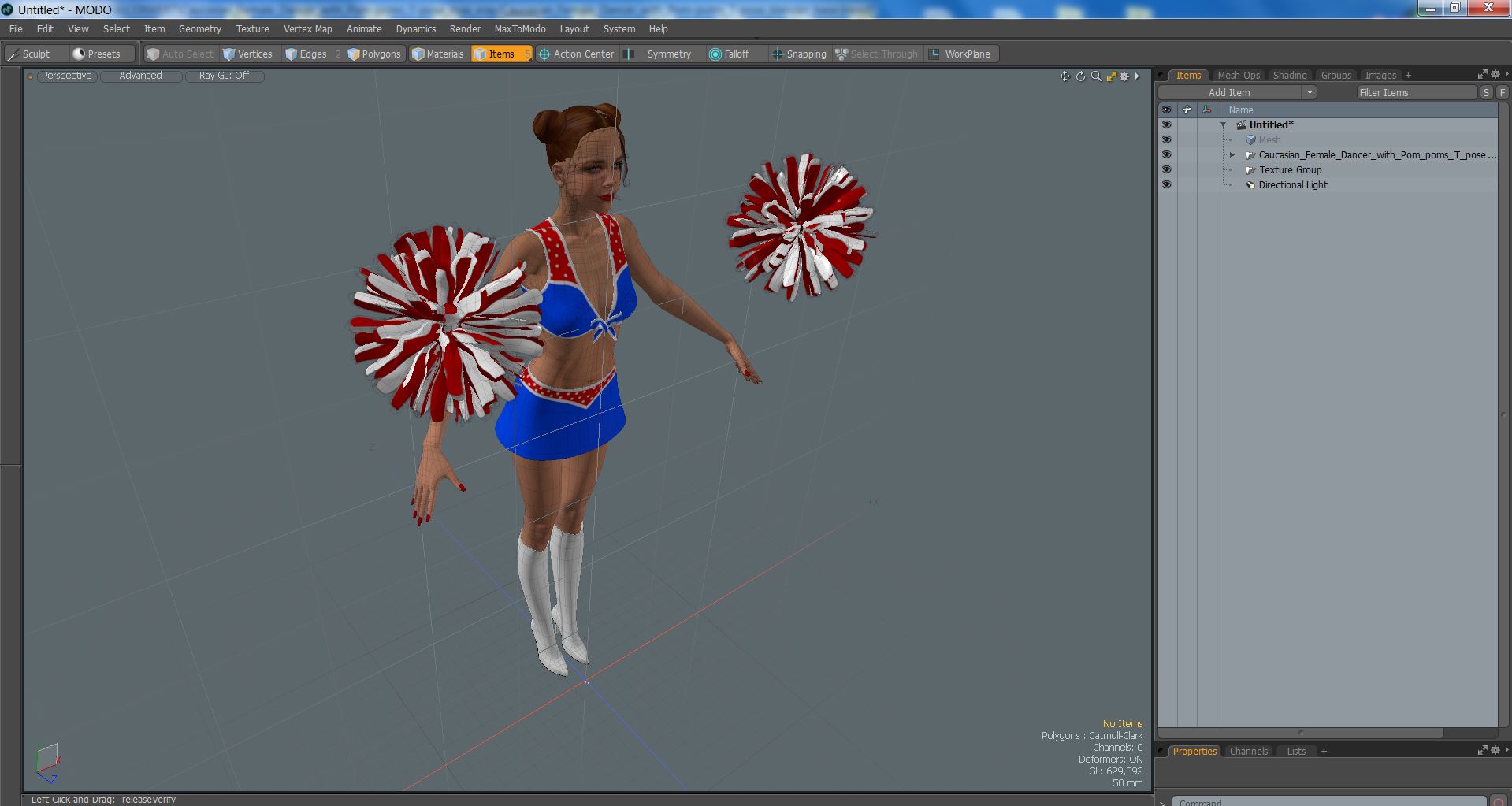Open the Perspective view type dropdown
1512x806 pixels.
pos(66,76)
